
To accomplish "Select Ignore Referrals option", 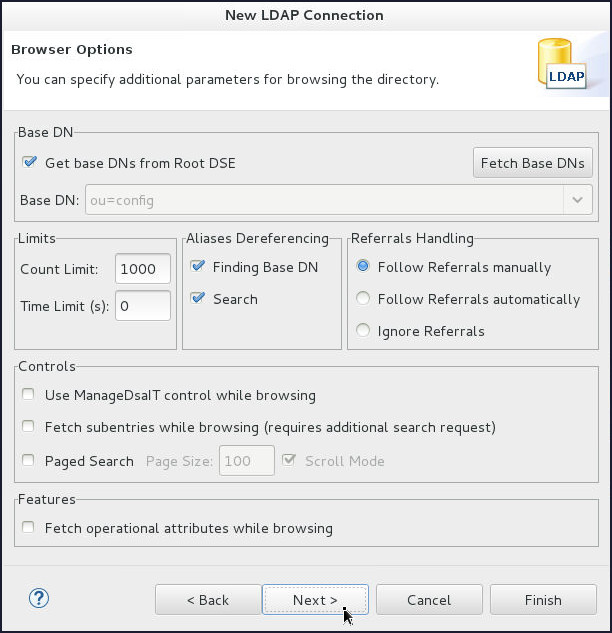I will [363, 331].
